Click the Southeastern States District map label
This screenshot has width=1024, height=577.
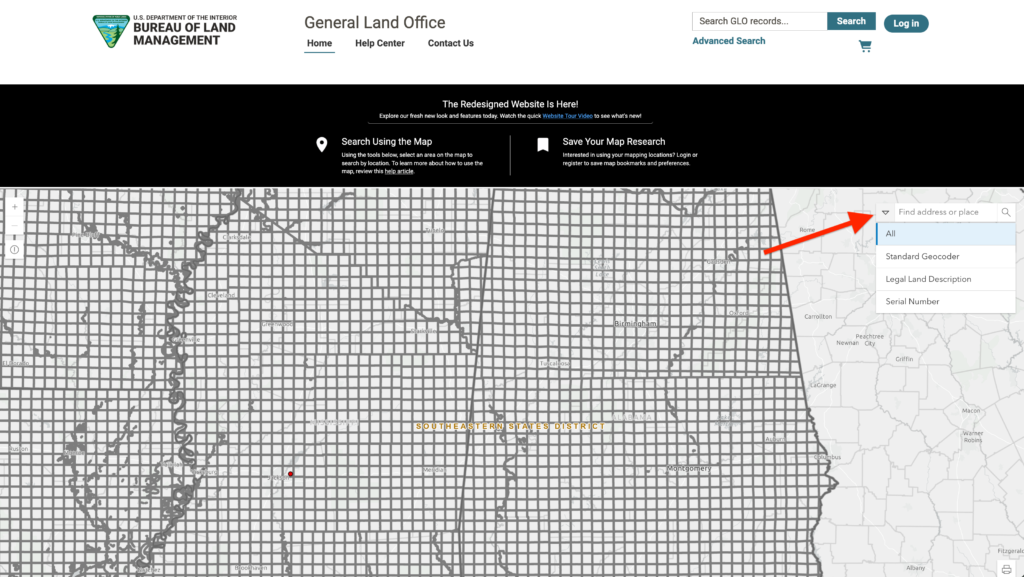click(x=511, y=426)
